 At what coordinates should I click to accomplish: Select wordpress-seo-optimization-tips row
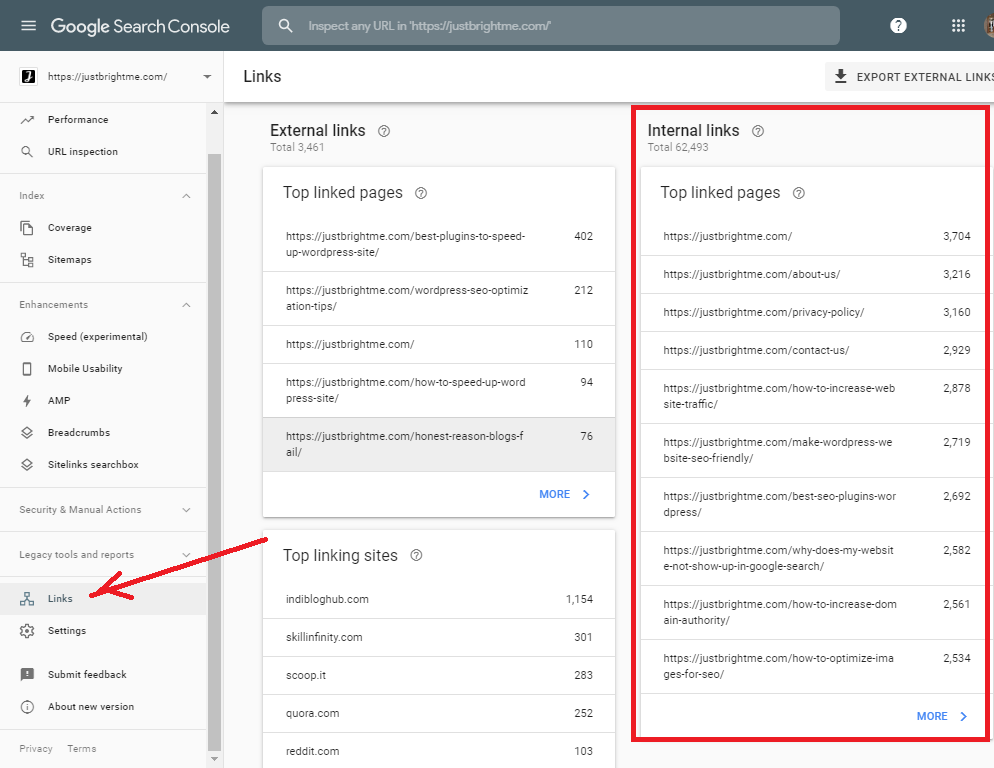(x=439, y=298)
